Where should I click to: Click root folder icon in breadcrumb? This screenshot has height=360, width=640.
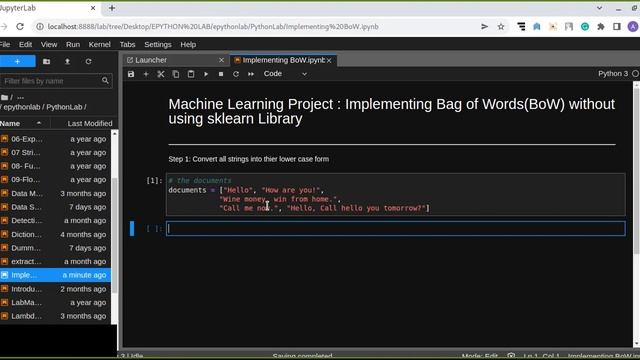tap(4, 97)
